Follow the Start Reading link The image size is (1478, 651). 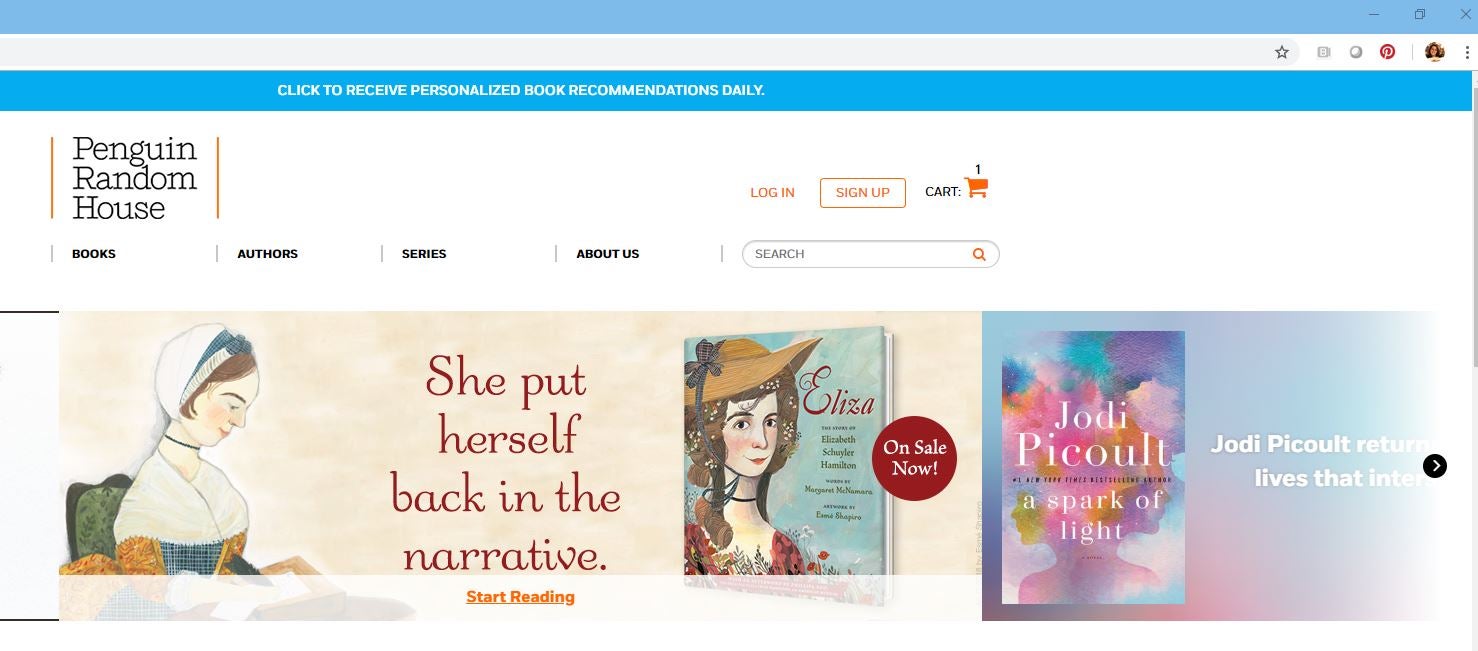520,597
